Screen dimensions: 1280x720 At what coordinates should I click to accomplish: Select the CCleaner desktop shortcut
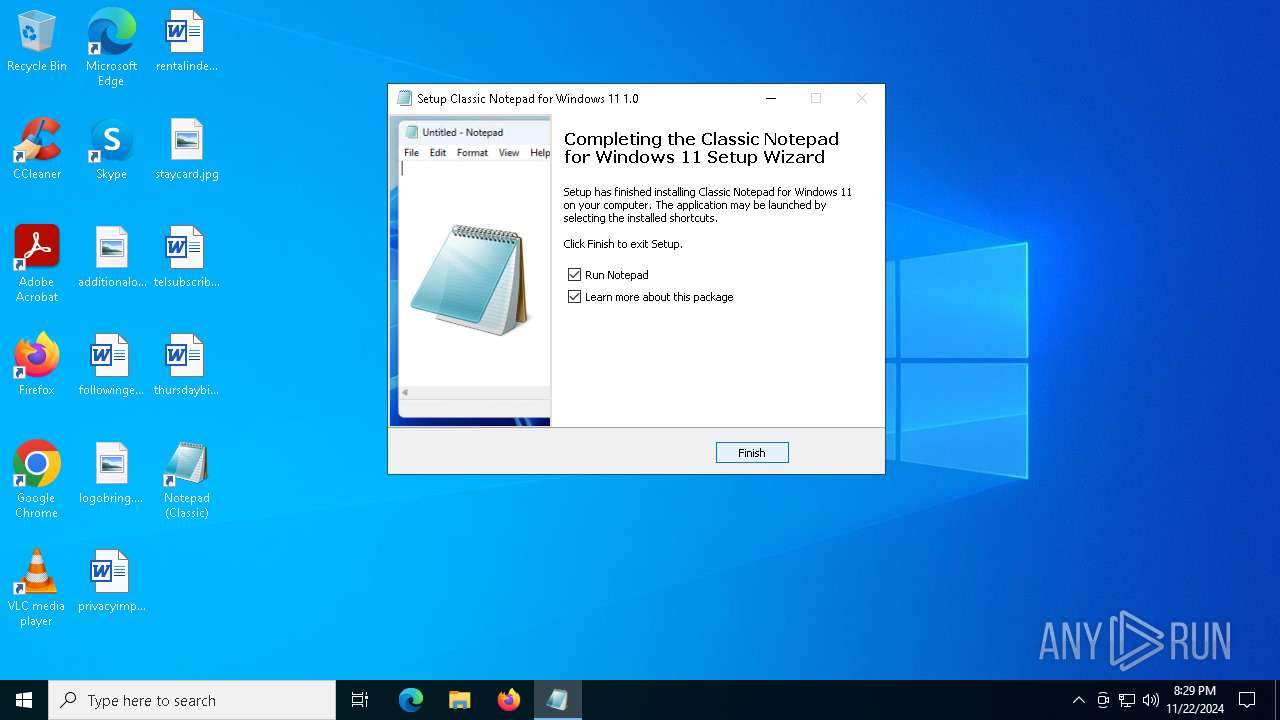click(37, 149)
